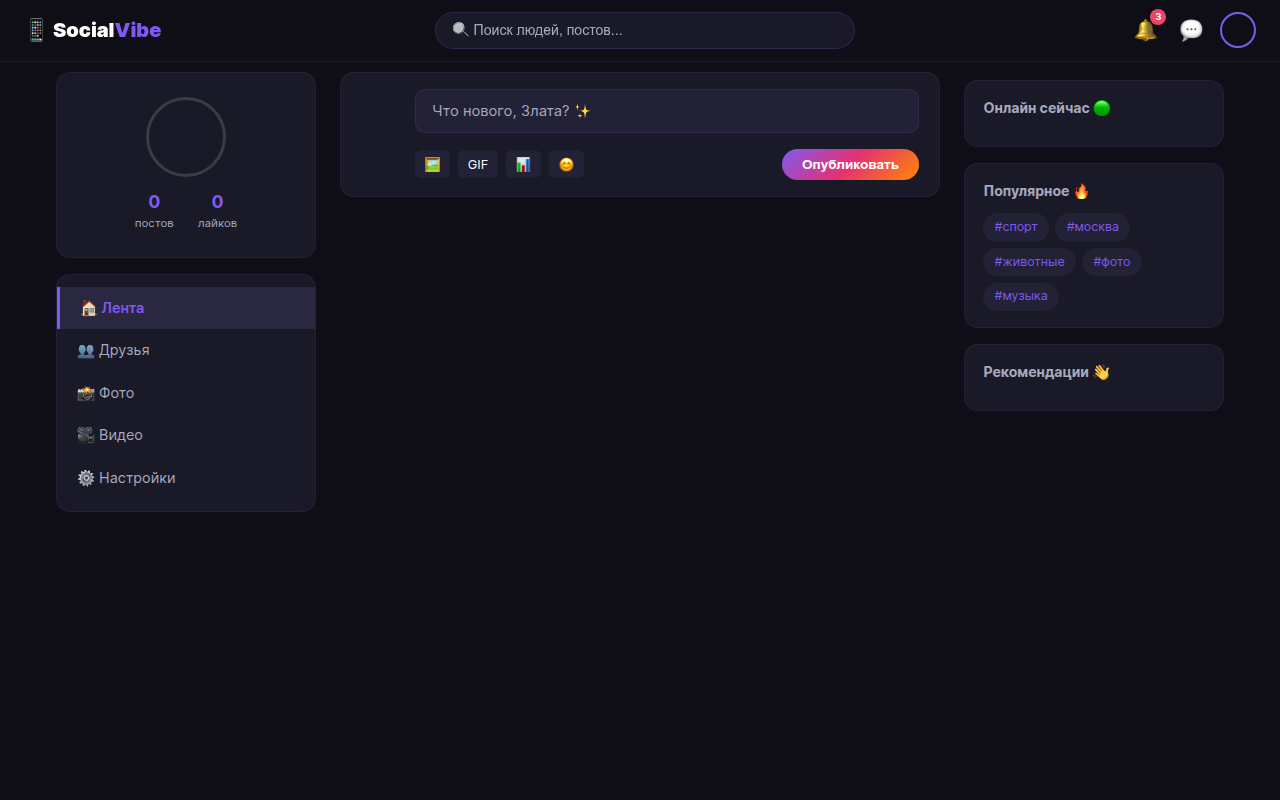Open the notifications bell icon
The height and width of the screenshot is (800, 1280).
(1146, 30)
